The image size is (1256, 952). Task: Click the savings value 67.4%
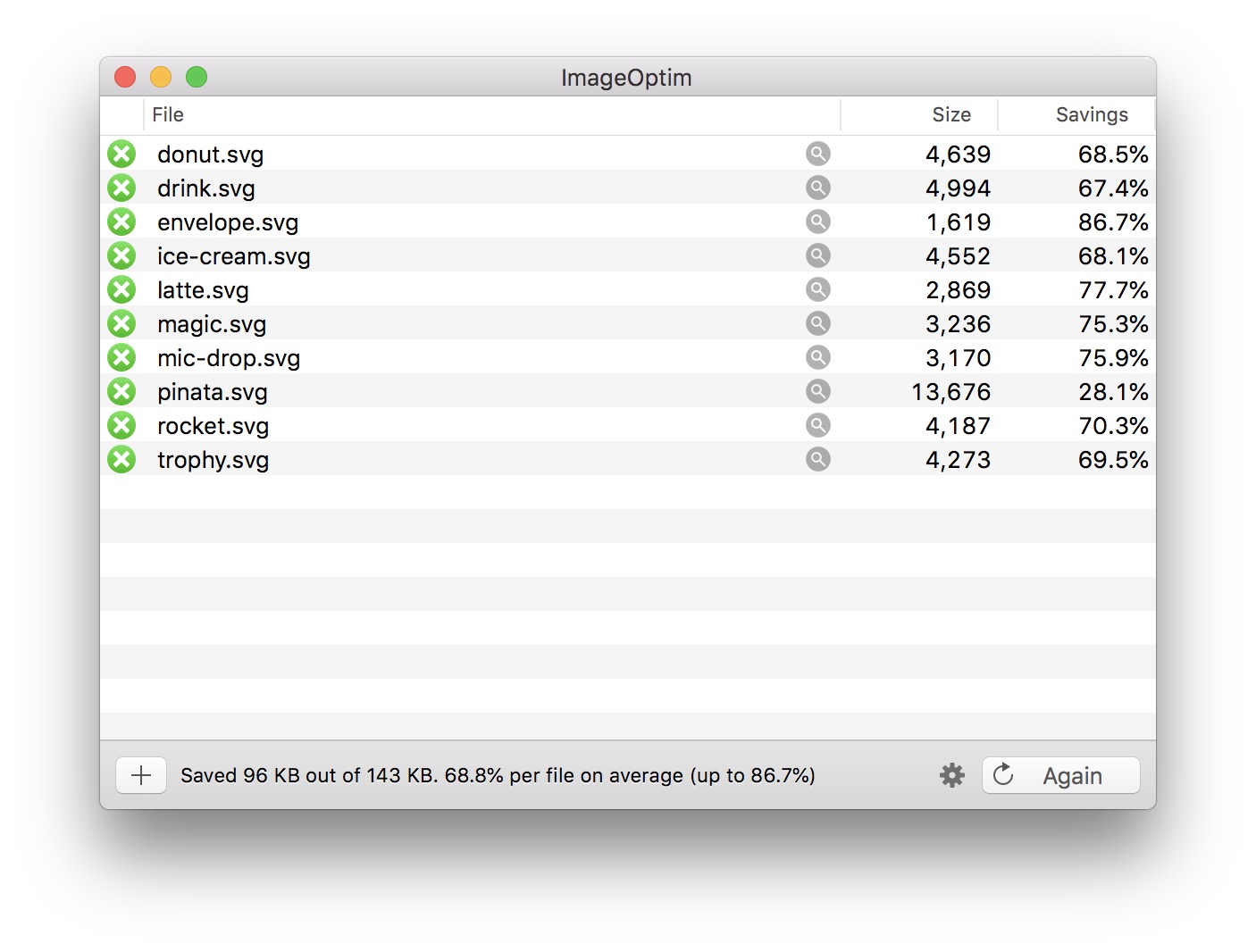1113,188
